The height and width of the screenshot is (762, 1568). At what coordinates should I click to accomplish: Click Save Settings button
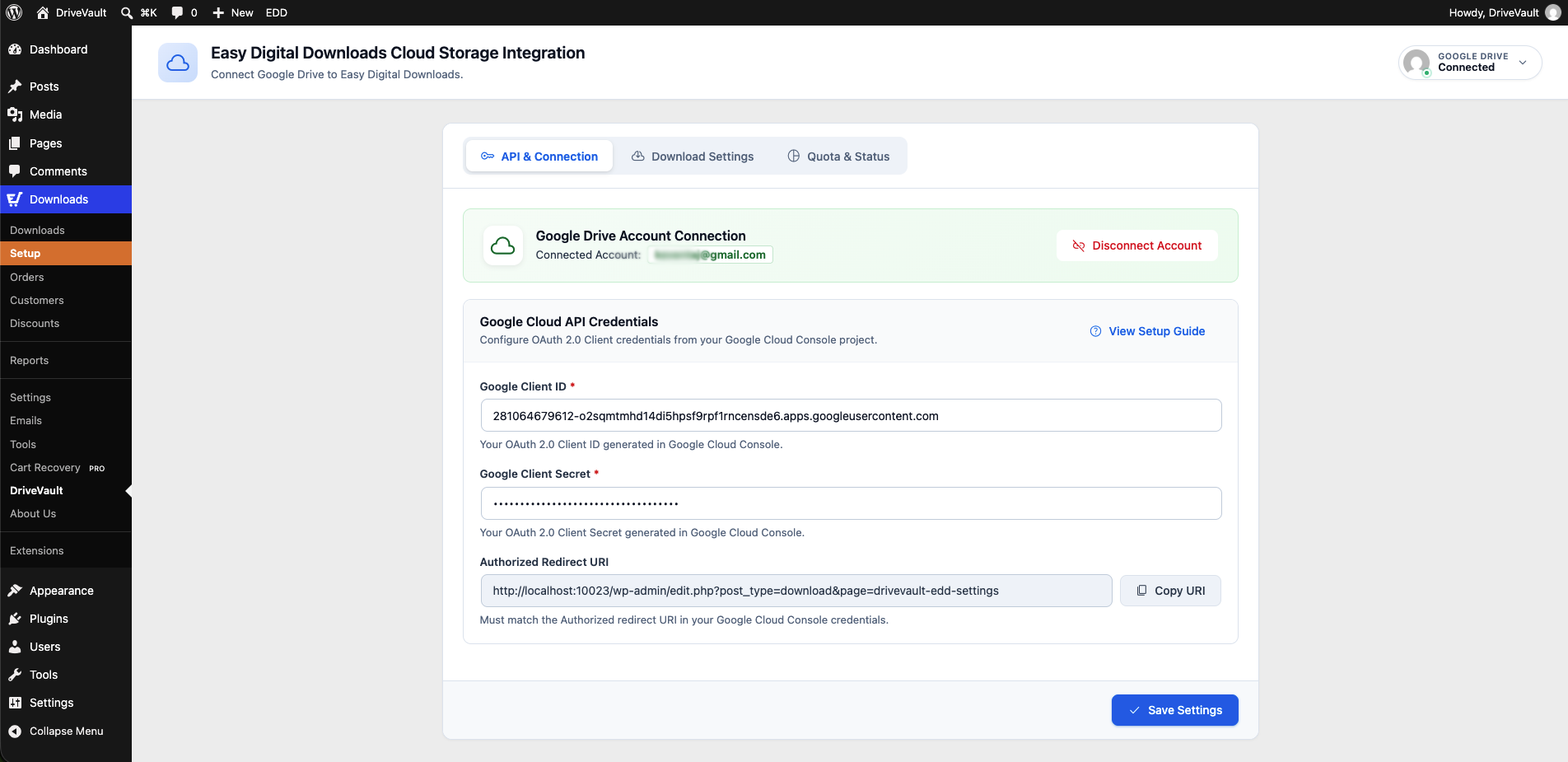pyautogui.click(x=1175, y=710)
